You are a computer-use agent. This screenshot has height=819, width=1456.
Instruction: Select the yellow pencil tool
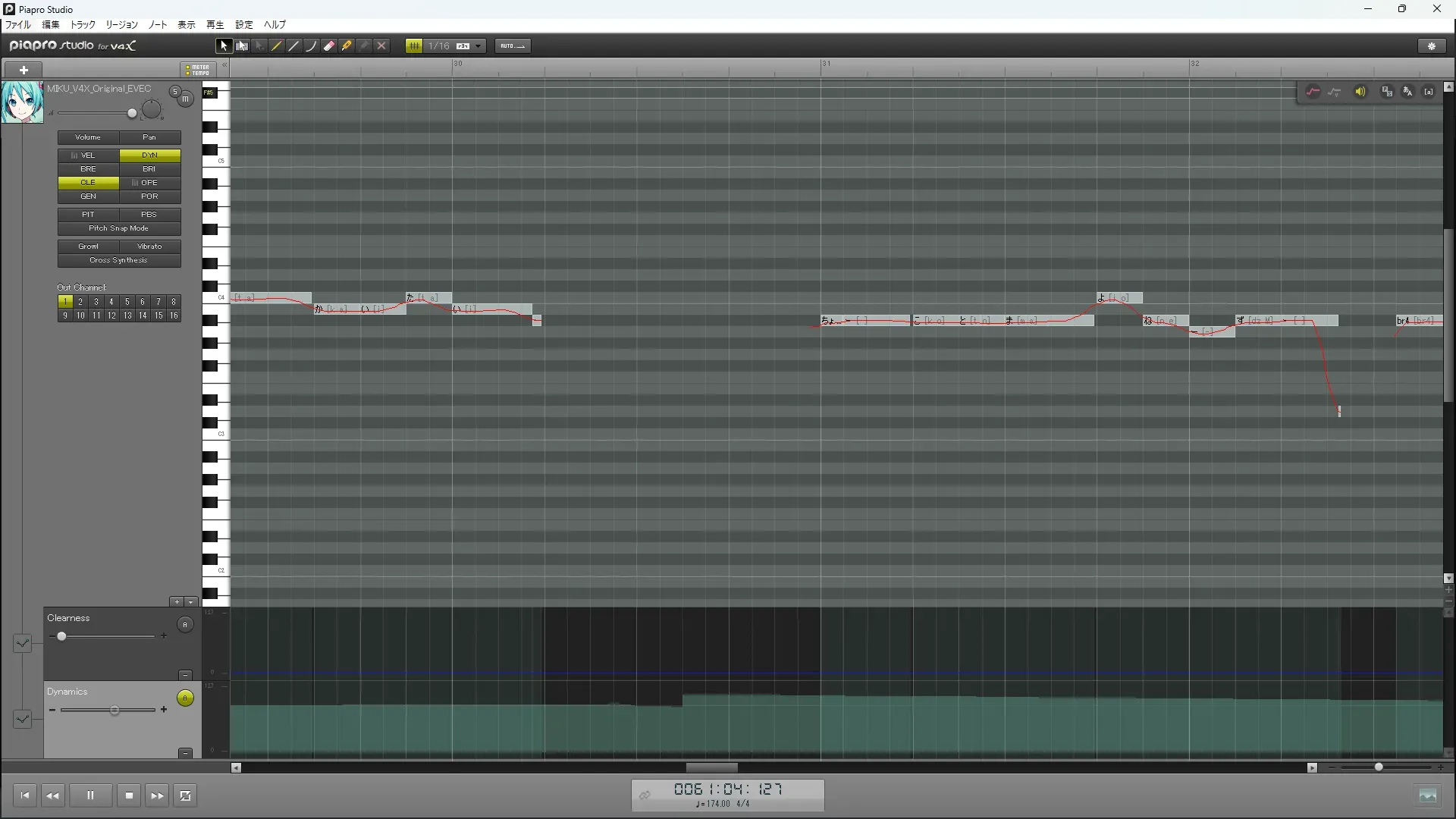tap(277, 46)
